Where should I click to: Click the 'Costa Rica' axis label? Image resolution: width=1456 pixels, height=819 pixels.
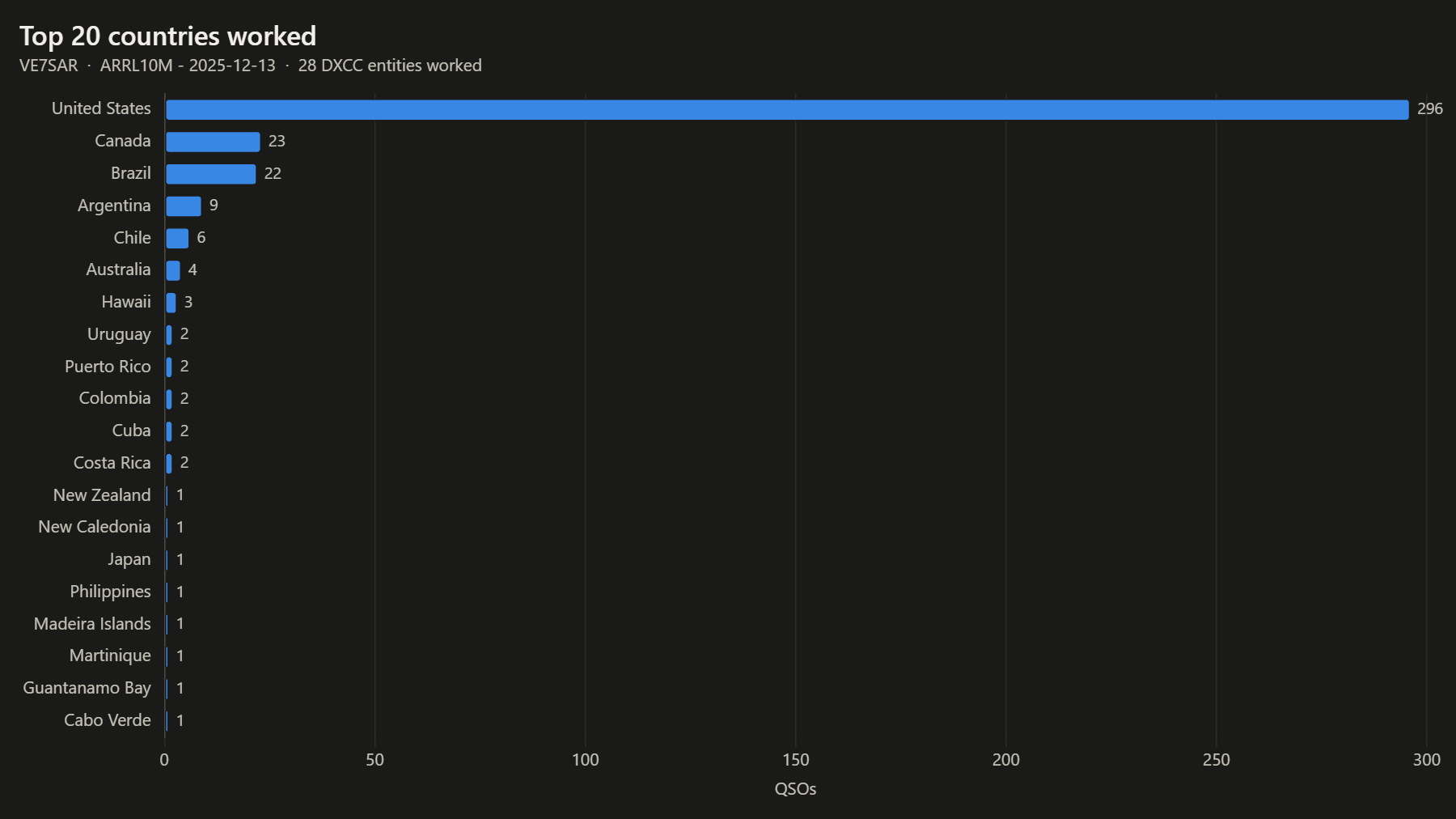click(x=112, y=463)
